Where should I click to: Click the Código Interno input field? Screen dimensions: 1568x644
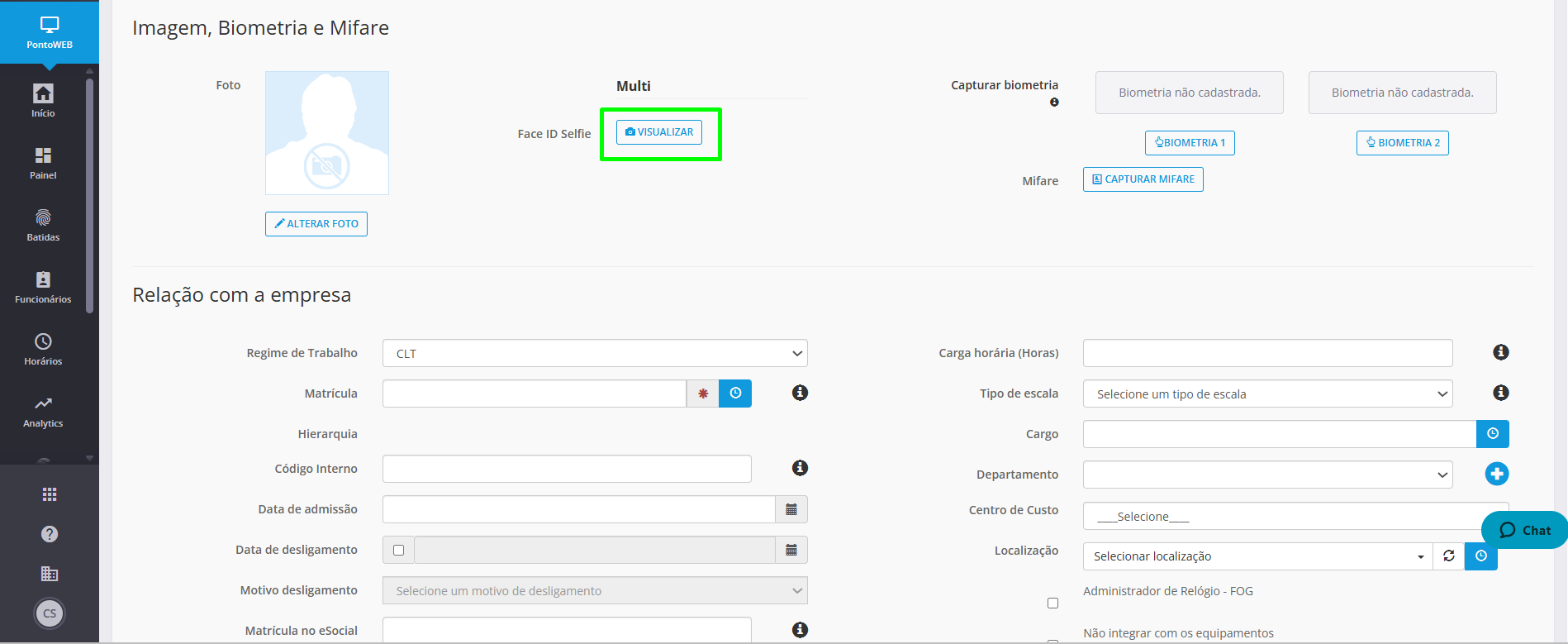(x=567, y=469)
